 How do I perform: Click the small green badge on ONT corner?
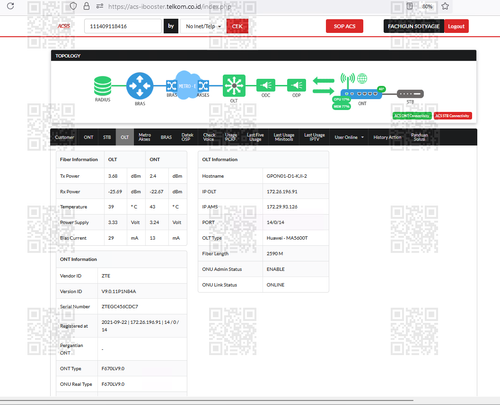381,89
